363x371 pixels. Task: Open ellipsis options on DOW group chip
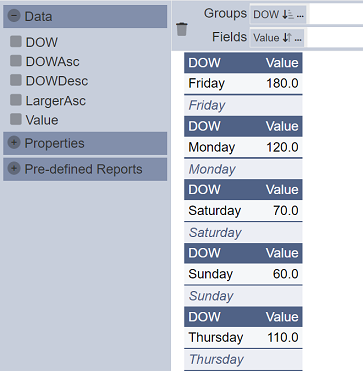[x=300, y=15]
